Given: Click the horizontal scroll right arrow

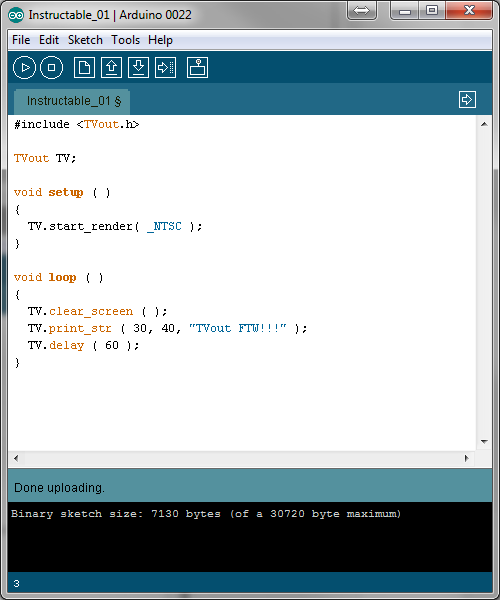Looking at the screenshot, I should click(x=466, y=458).
